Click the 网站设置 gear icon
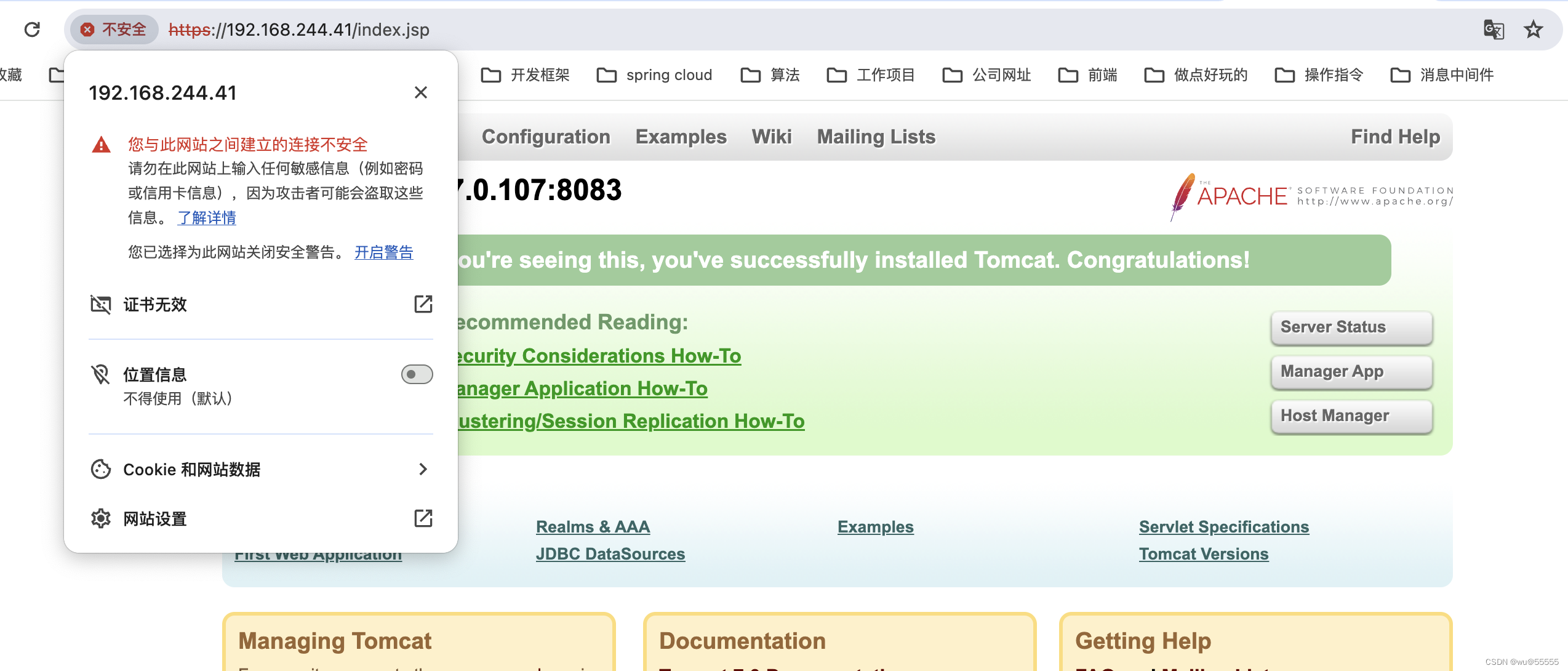Viewport: 1568px width, 671px height. pyautogui.click(x=101, y=518)
